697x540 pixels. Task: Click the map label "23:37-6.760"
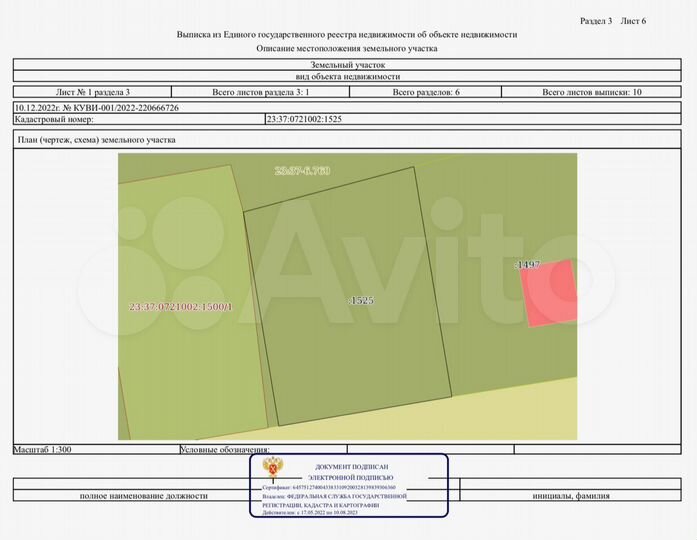pyautogui.click(x=303, y=171)
